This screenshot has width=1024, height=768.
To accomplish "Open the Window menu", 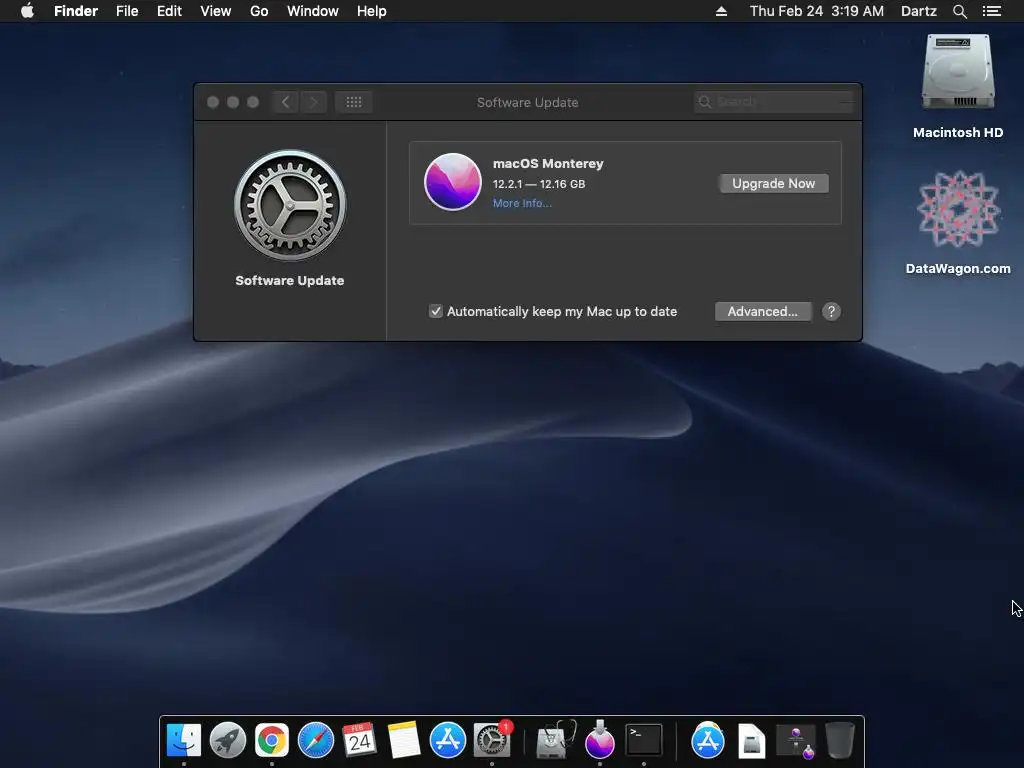I will pos(313,11).
